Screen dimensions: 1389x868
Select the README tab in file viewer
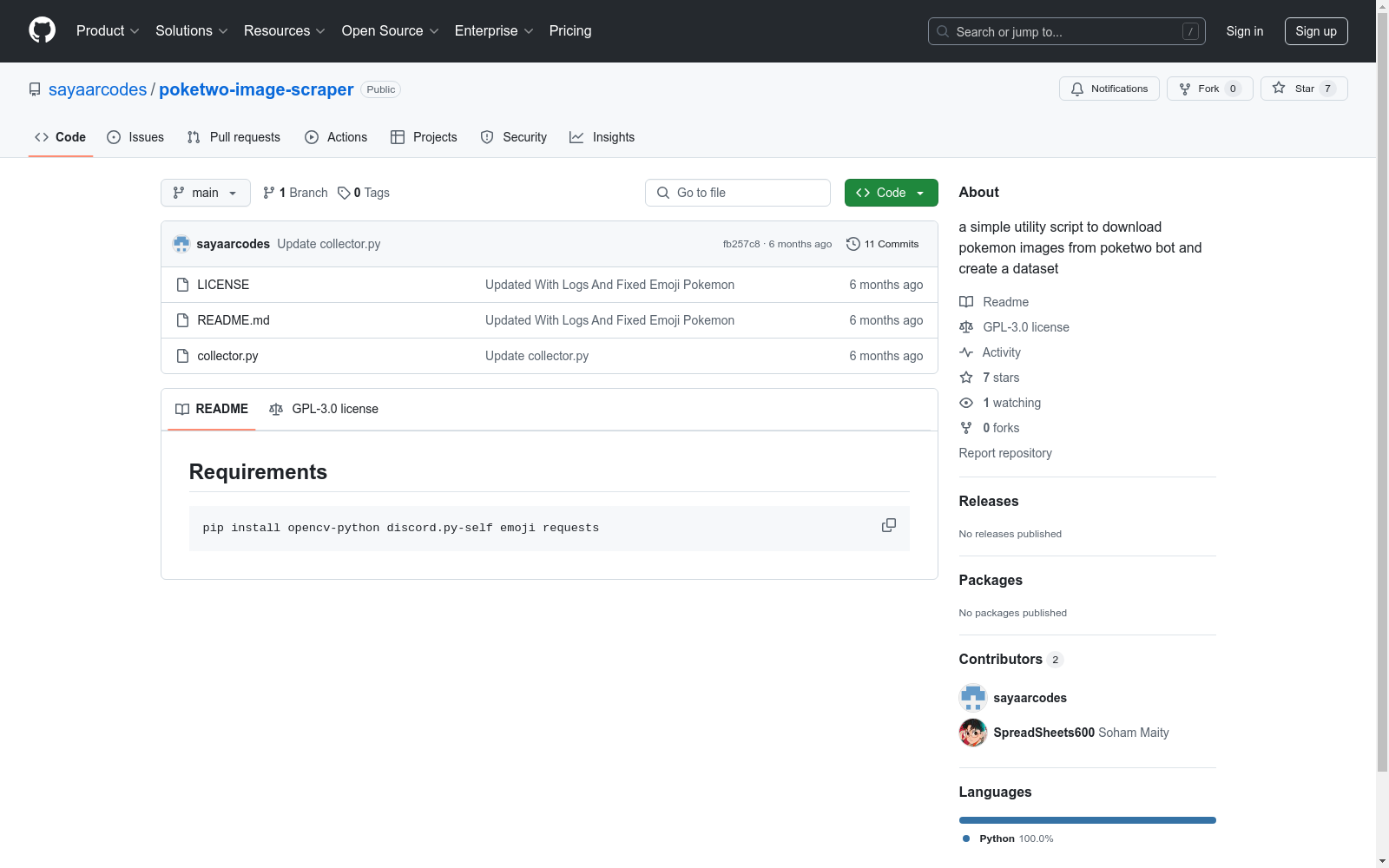click(x=212, y=409)
